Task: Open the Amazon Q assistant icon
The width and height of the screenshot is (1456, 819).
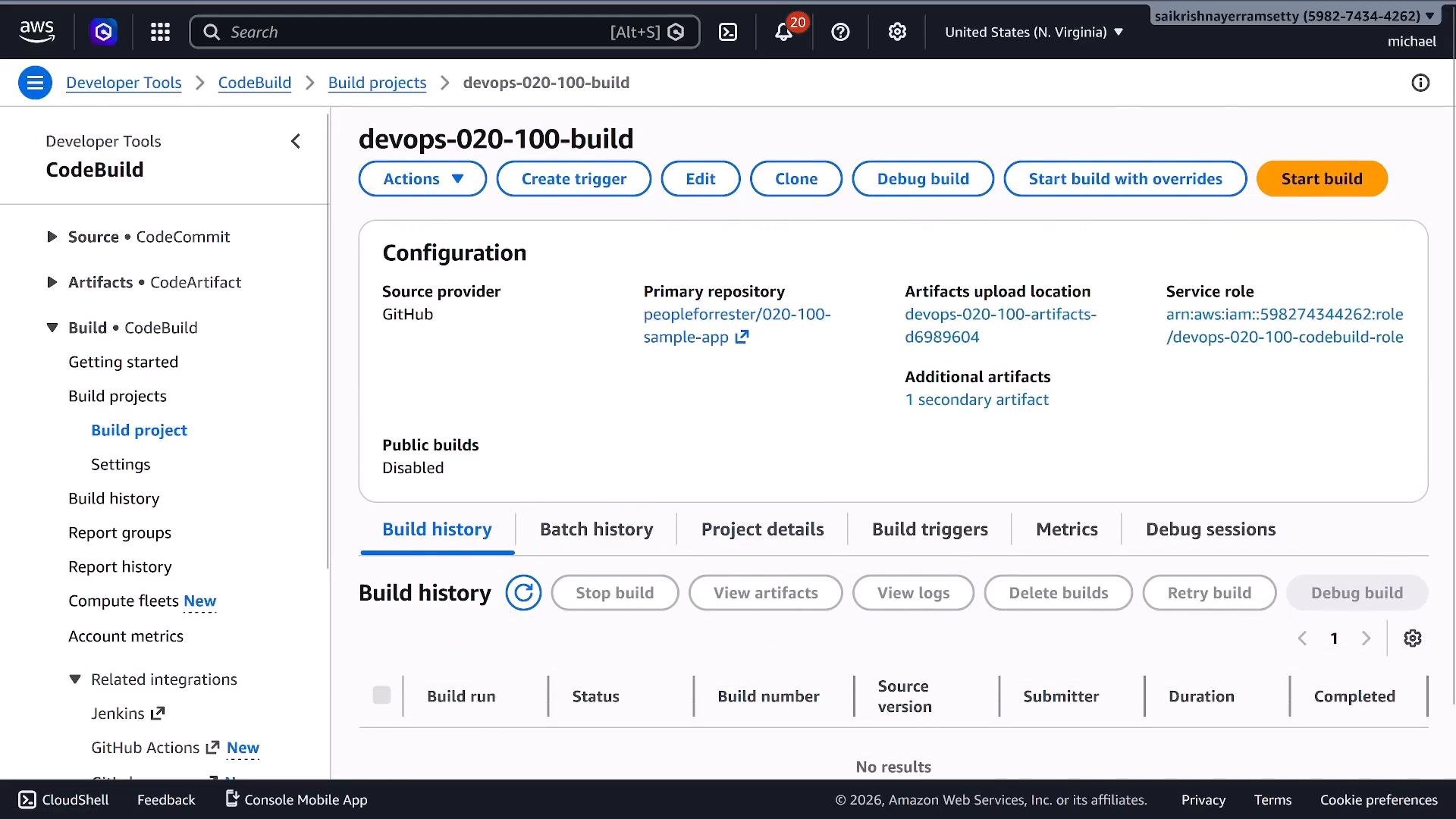Action: pos(104,32)
